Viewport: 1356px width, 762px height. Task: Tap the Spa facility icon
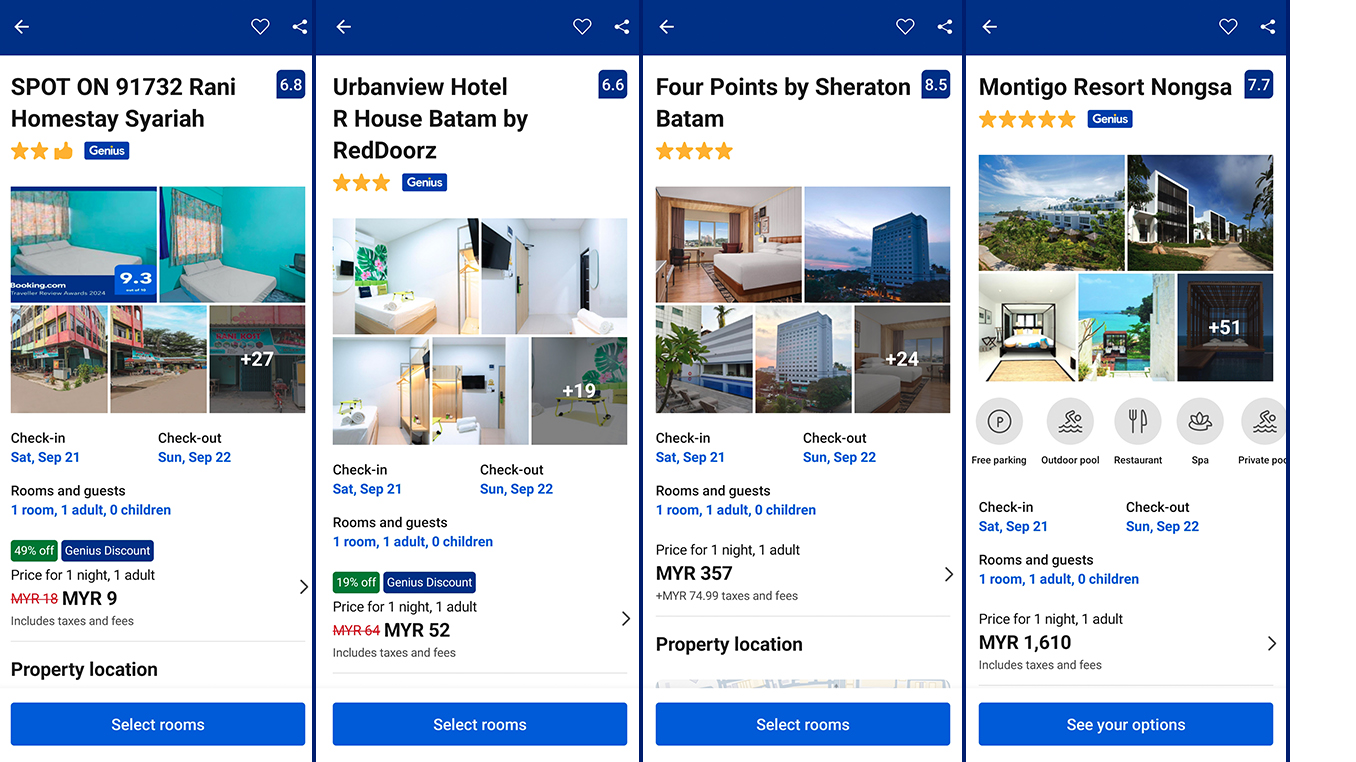(x=1200, y=422)
